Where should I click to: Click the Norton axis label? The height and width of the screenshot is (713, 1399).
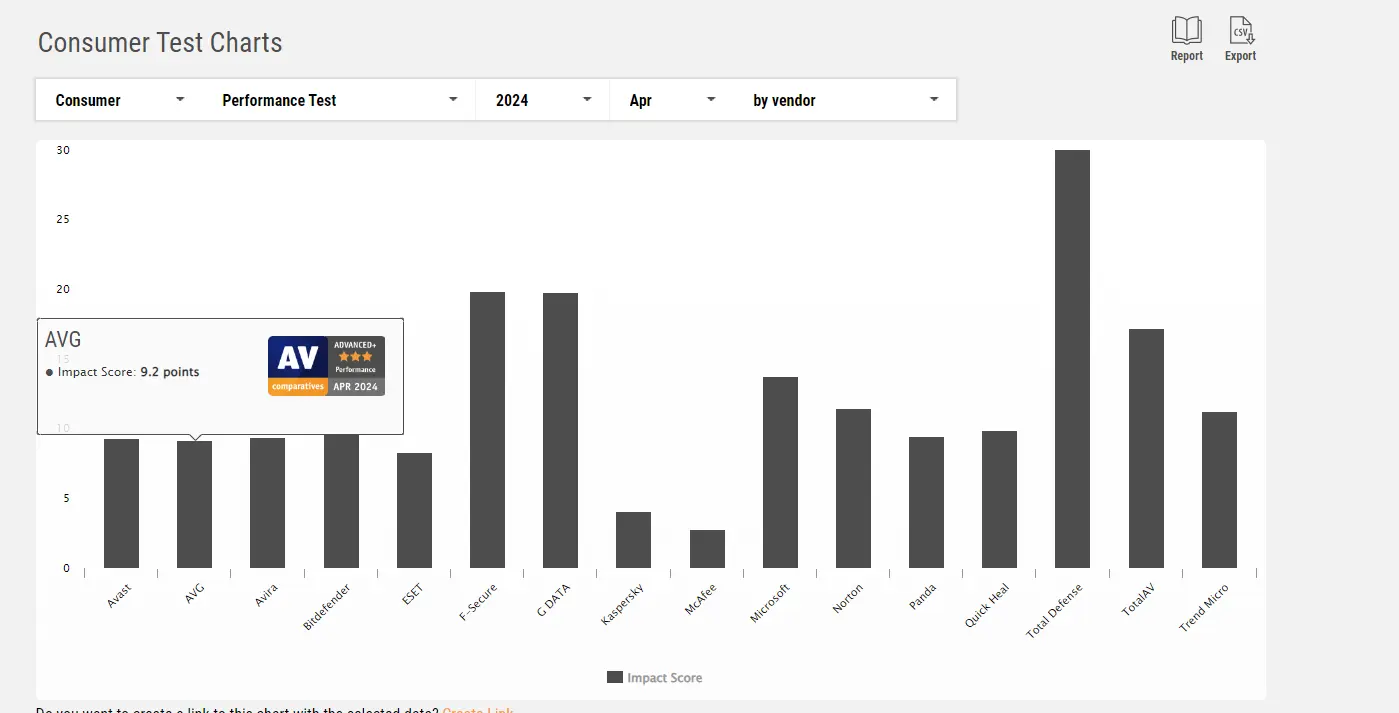[846, 598]
